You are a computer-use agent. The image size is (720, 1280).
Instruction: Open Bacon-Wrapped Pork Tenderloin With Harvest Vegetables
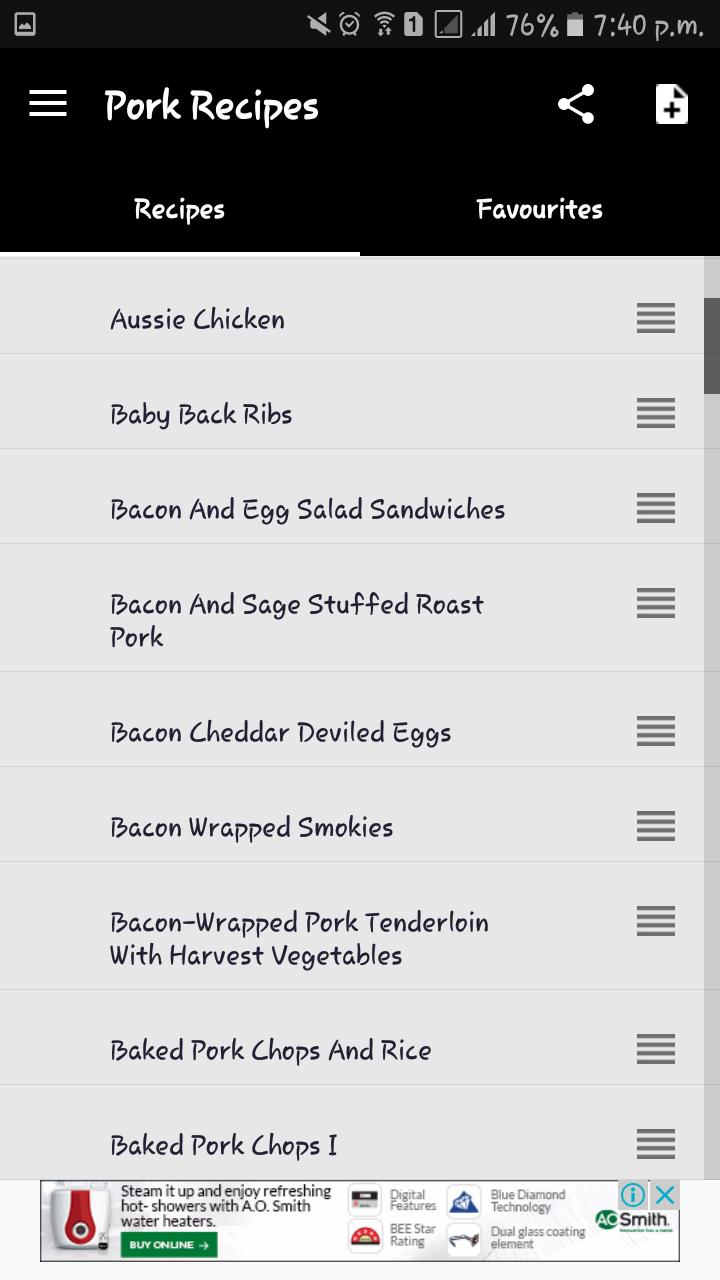pyautogui.click(x=298, y=937)
